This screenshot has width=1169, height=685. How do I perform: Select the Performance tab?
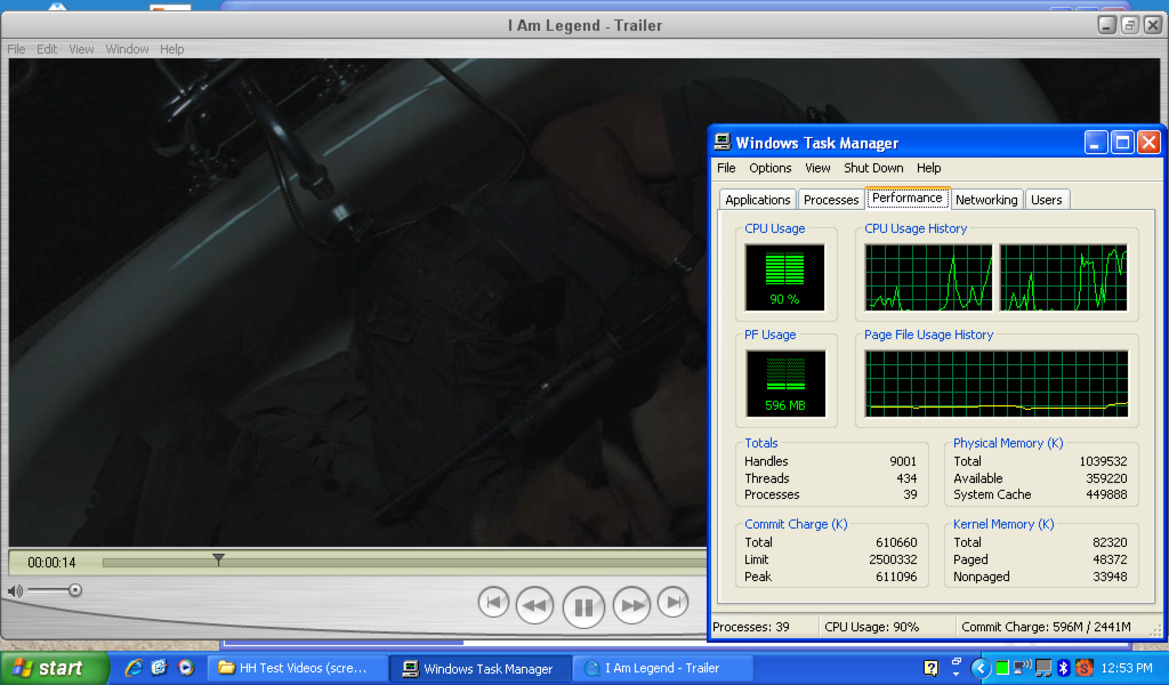[907, 198]
